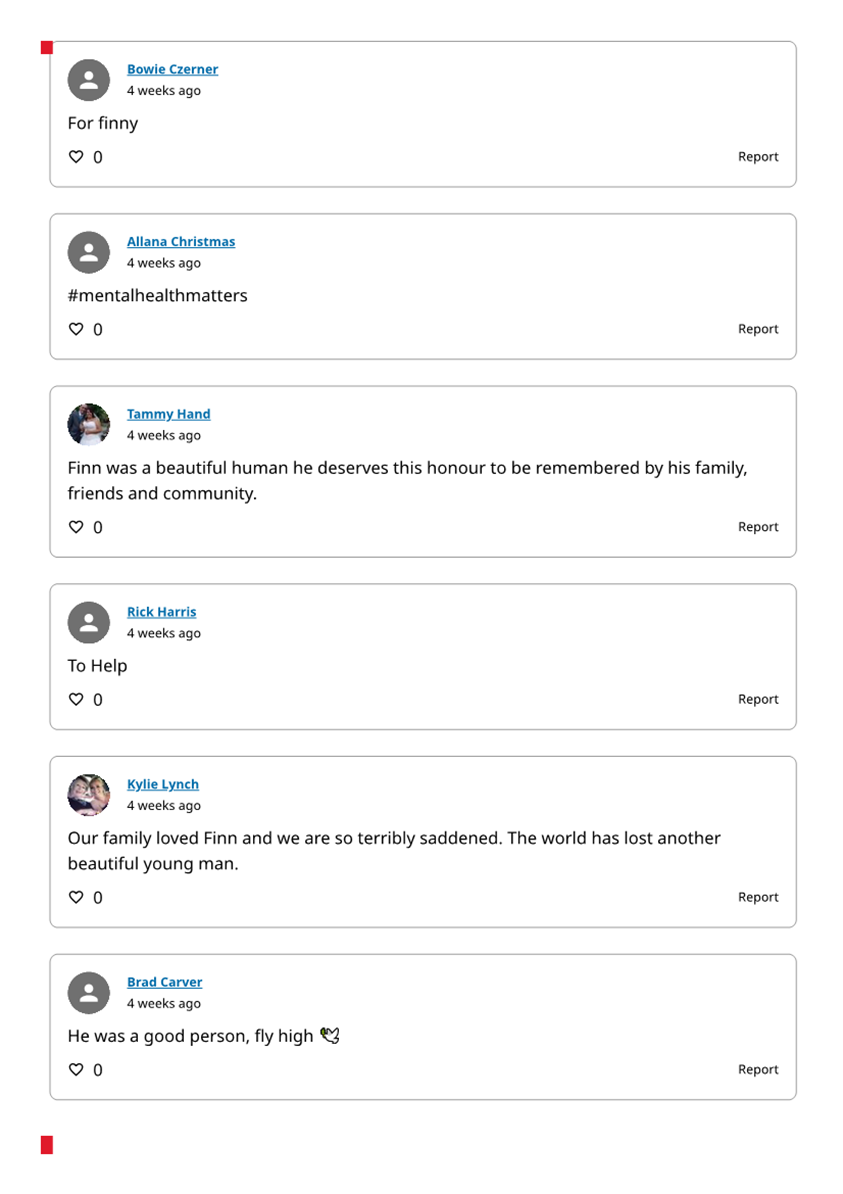Go to Kylie Lynch's profile link

(x=163, y=784)
